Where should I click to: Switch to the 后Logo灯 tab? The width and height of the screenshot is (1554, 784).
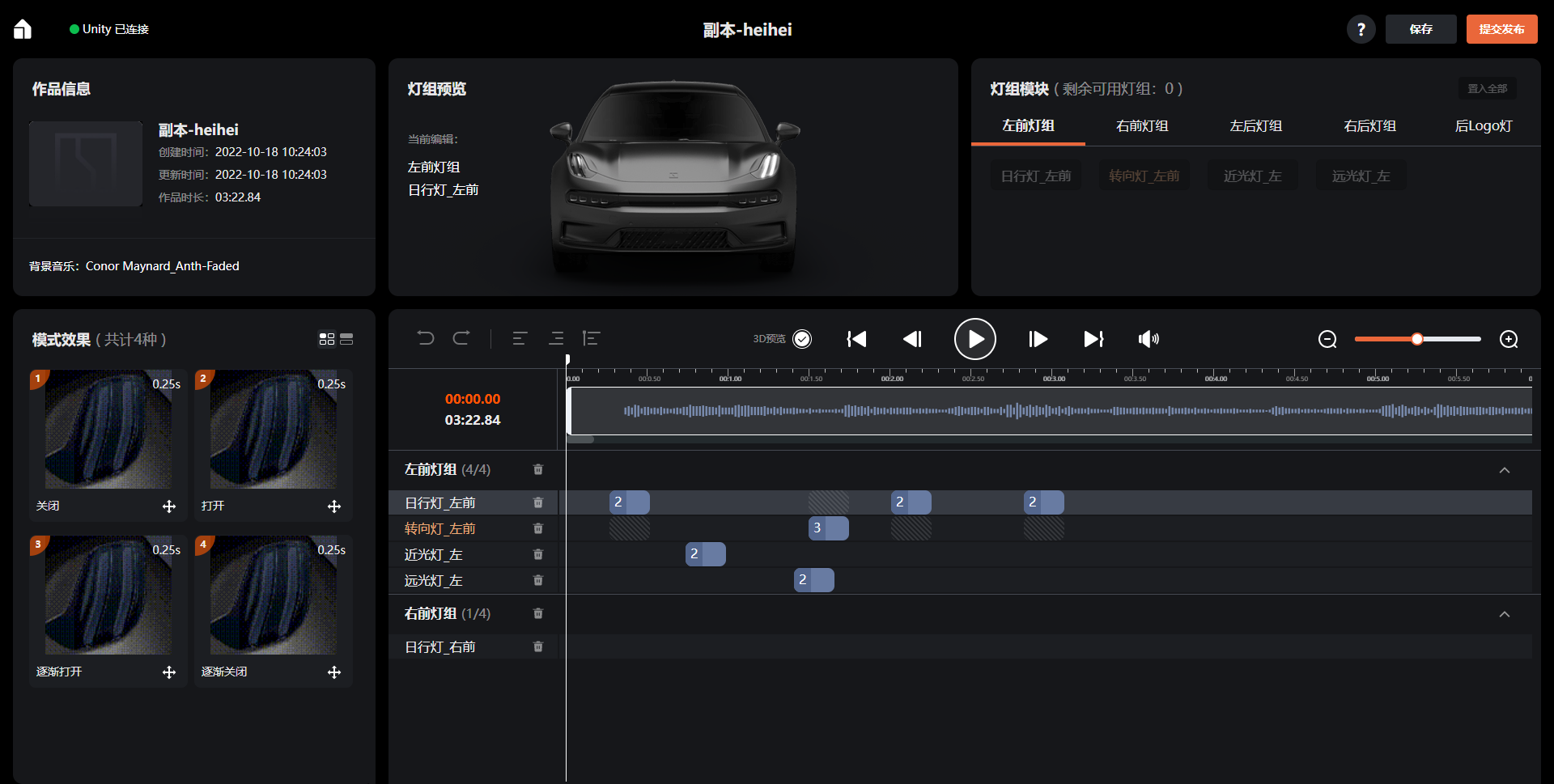[1484, 125]
